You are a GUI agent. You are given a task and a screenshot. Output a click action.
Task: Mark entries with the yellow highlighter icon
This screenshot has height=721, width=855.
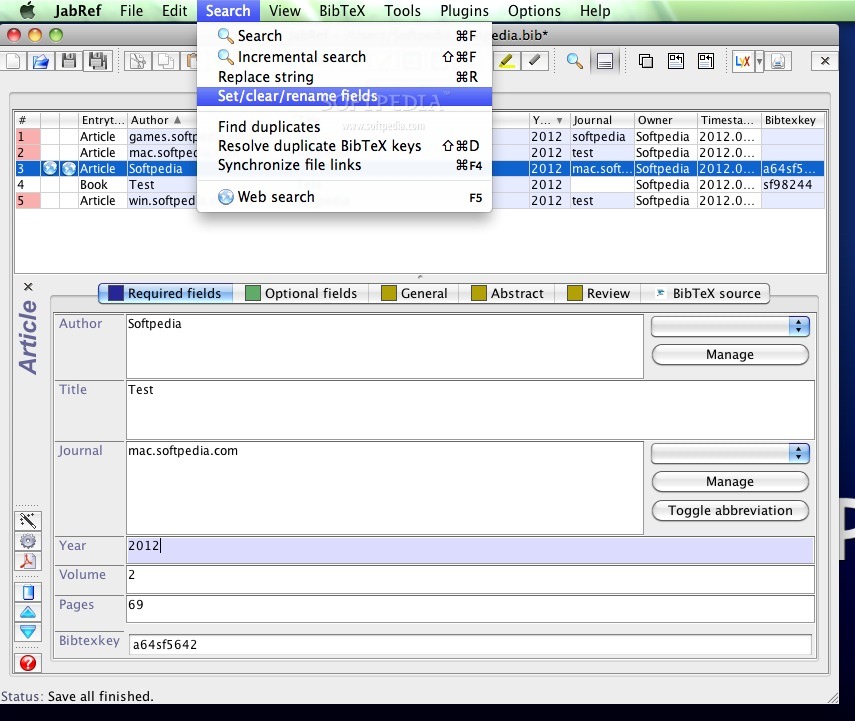pyautogui.click(x=507, y=61)
